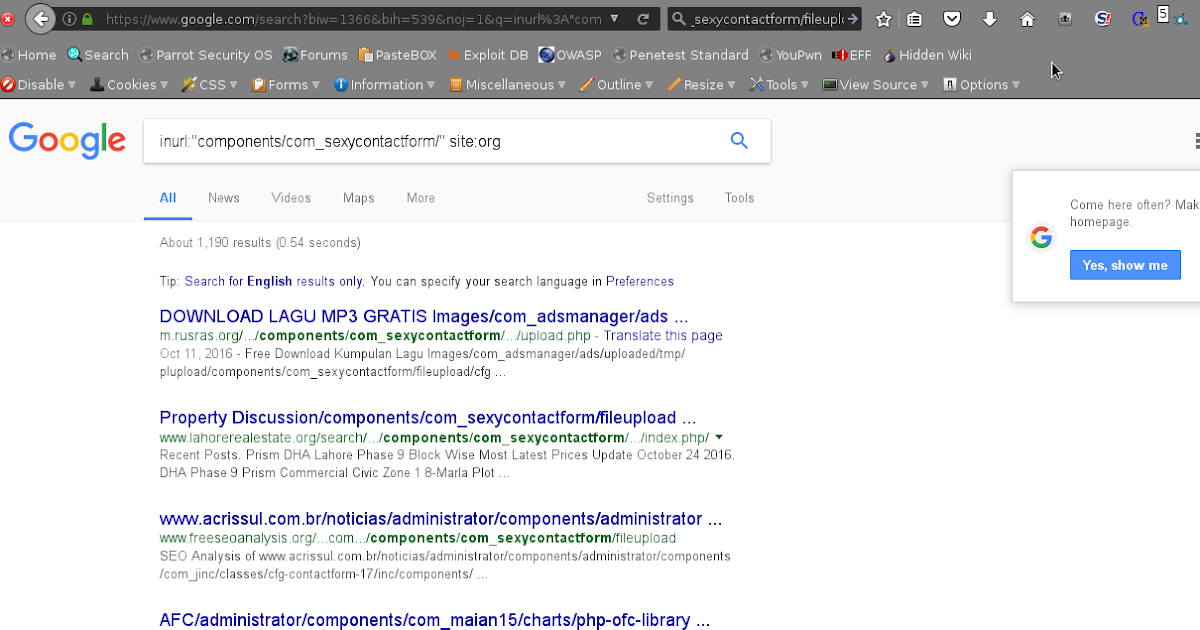Viewport: 1200px width, 630px height.
Task: Open the YouPwn bookmark
Action: pos(791,55)
